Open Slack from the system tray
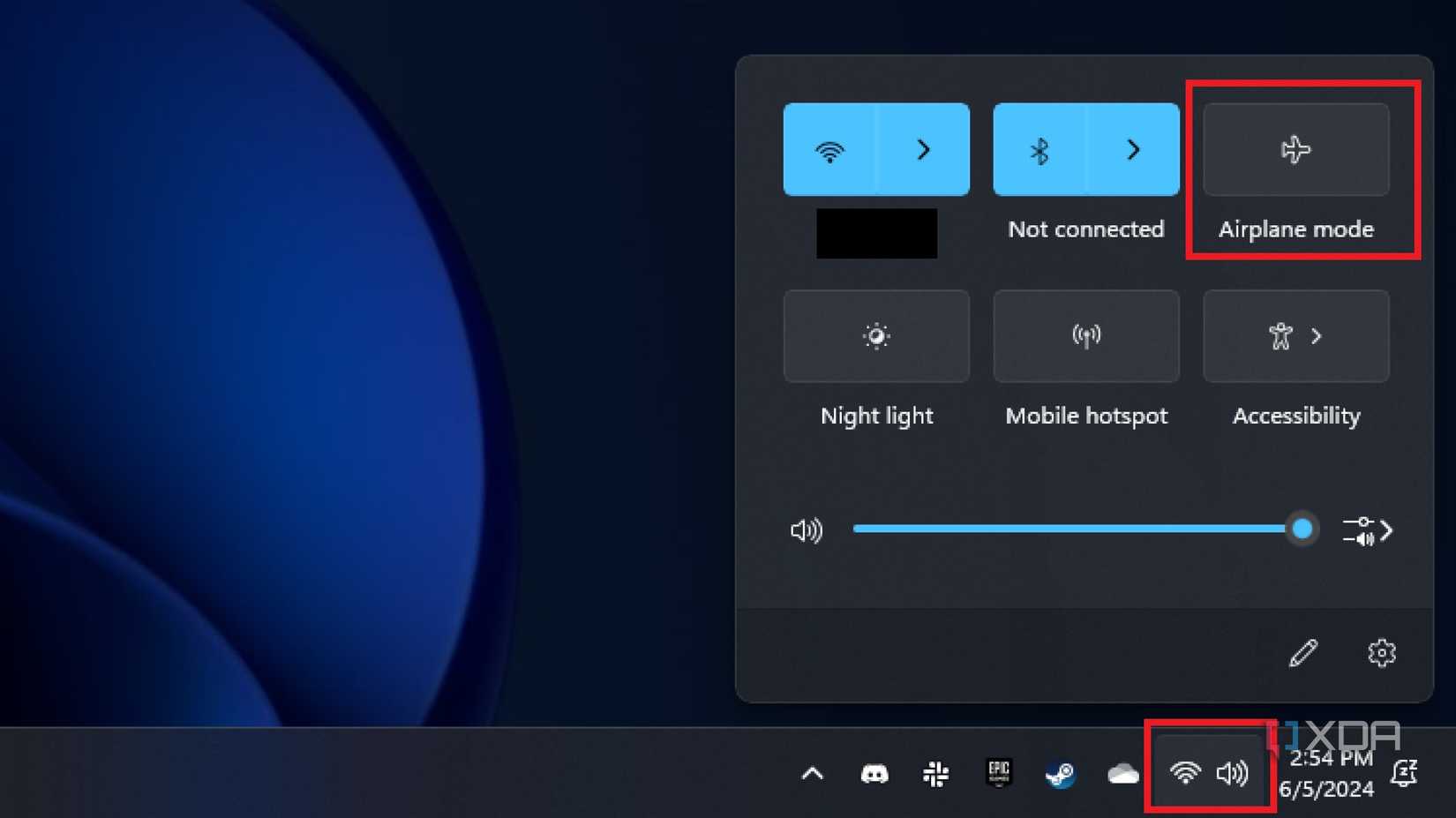 (x=936, y=774)
